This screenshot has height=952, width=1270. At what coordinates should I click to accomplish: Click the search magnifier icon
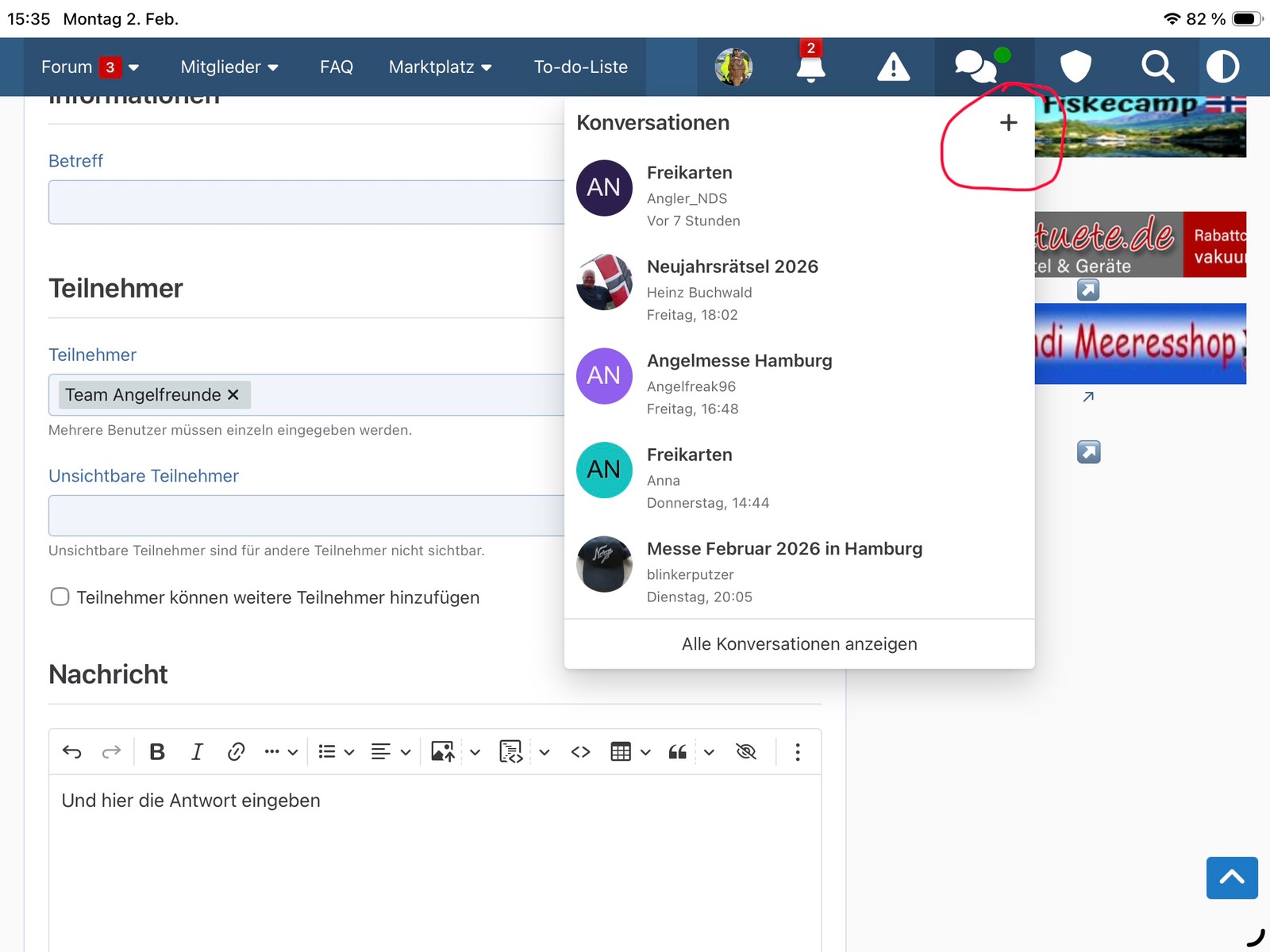[1157, 67]
